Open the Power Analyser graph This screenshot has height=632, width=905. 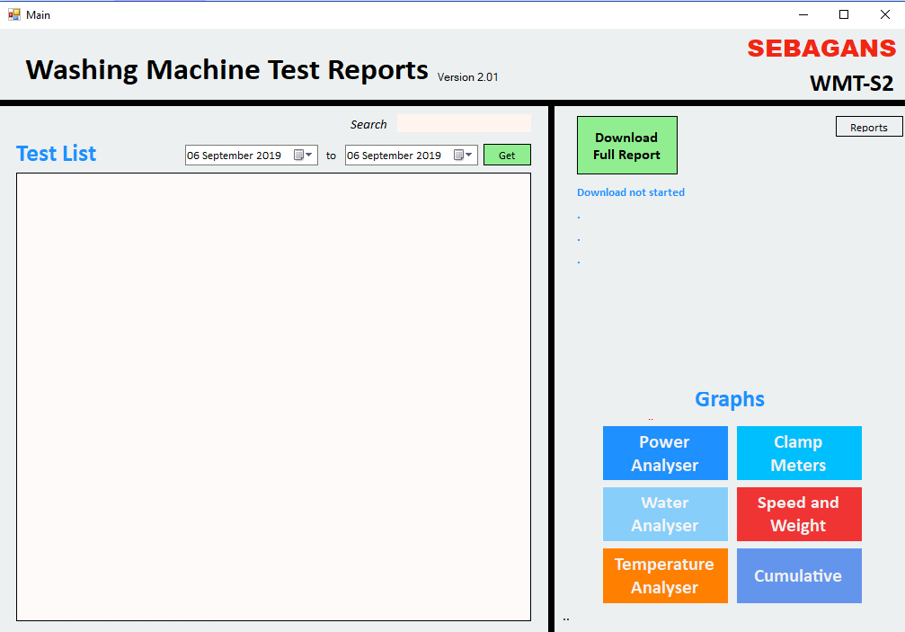click(x=665, y=453)
